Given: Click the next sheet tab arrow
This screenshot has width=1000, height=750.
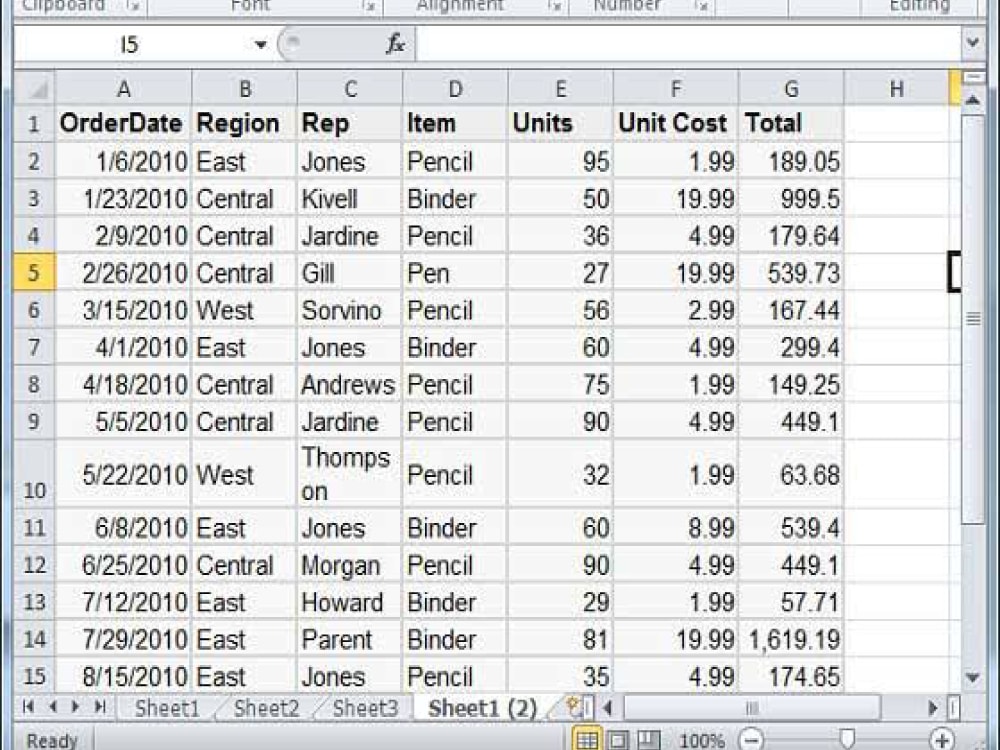Looking at the screenshot, I should click(76, 707).
